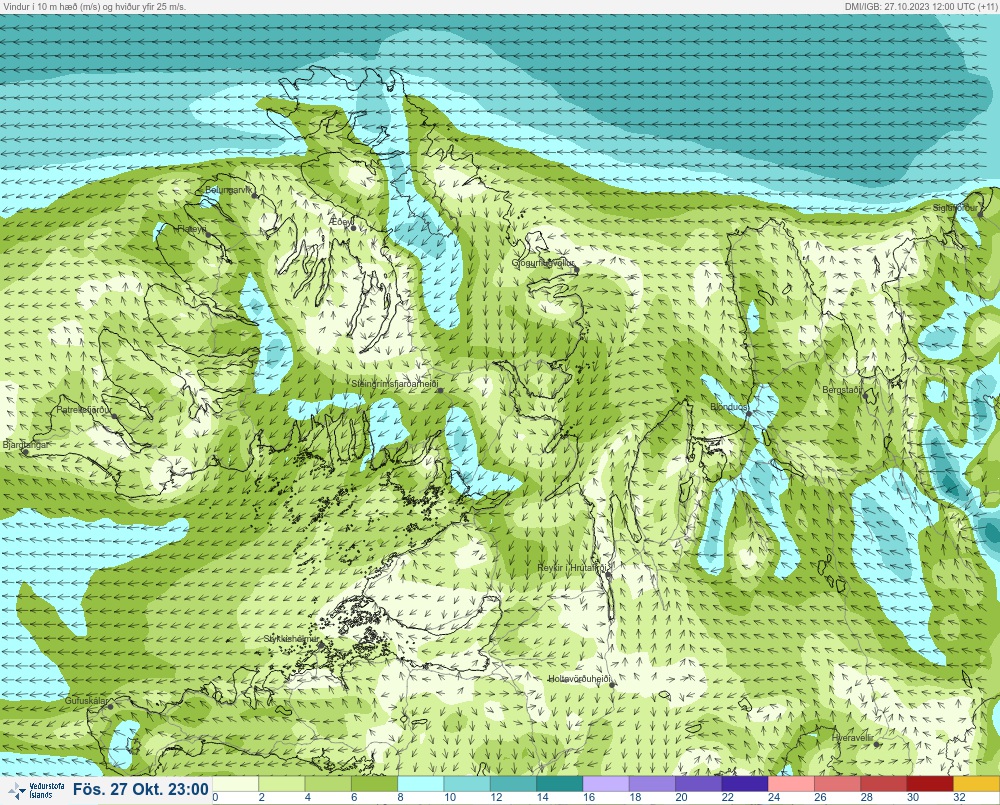
Task: Click the Bjargtangar station label
Action: click(26, 445)
